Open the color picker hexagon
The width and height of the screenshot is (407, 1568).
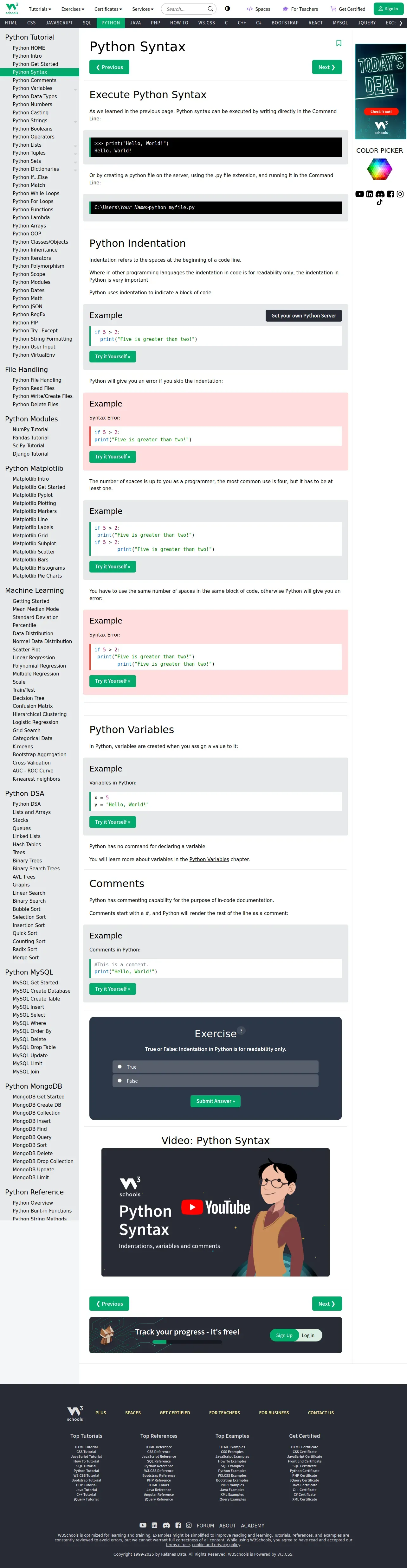(x=380, y=169)
